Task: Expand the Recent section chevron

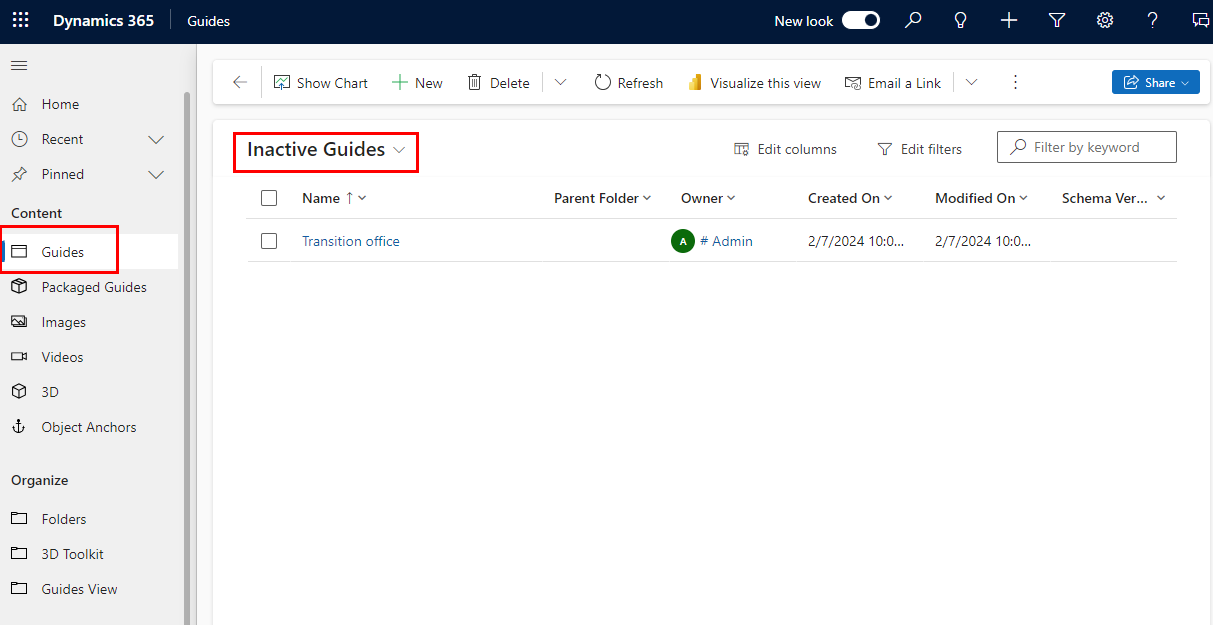Action: pos(156,139)
